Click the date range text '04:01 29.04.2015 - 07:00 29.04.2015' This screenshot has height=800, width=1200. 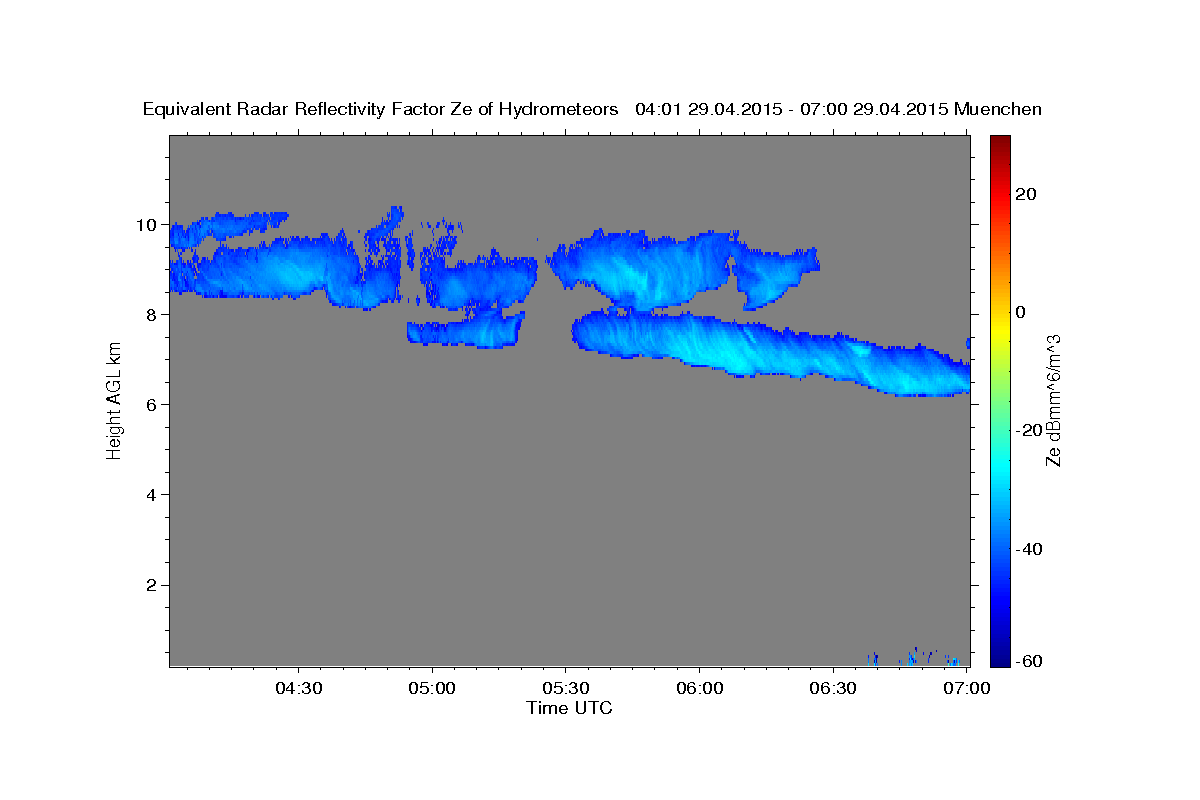coord(792,109)
